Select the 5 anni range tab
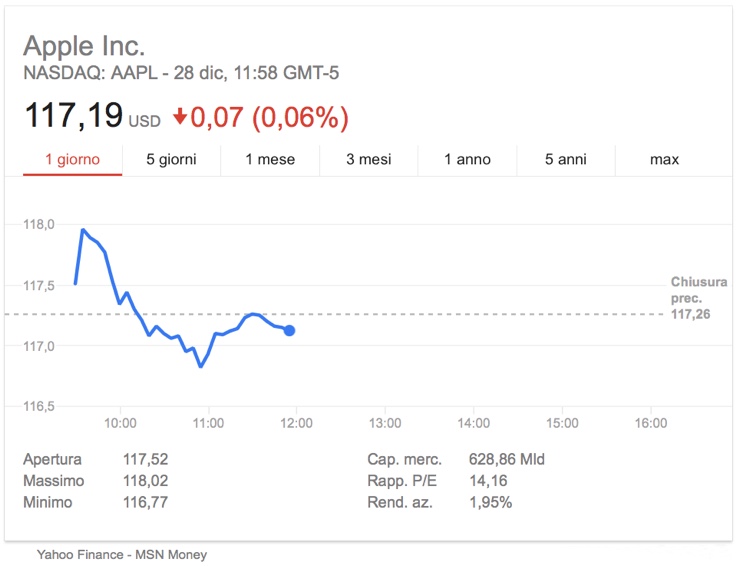 tap(566, 159)
